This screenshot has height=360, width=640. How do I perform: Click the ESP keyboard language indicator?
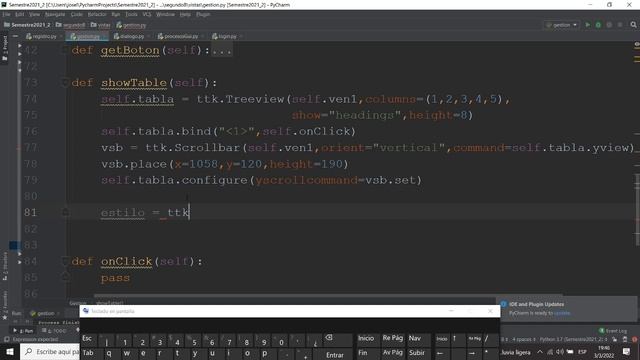582,352
